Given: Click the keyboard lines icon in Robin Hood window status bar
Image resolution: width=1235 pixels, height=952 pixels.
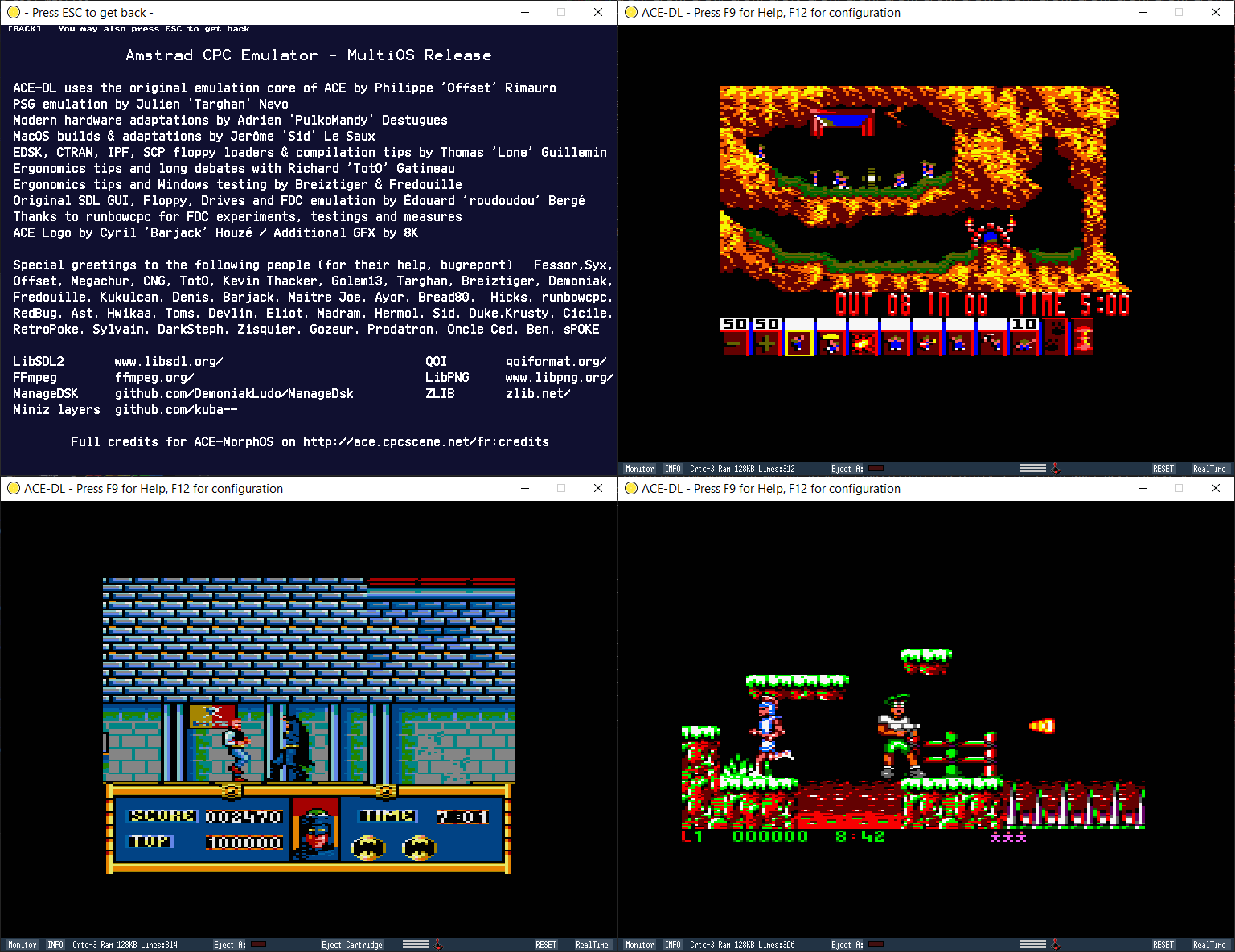Looking at the screenshot, I should pos(1033,945).
